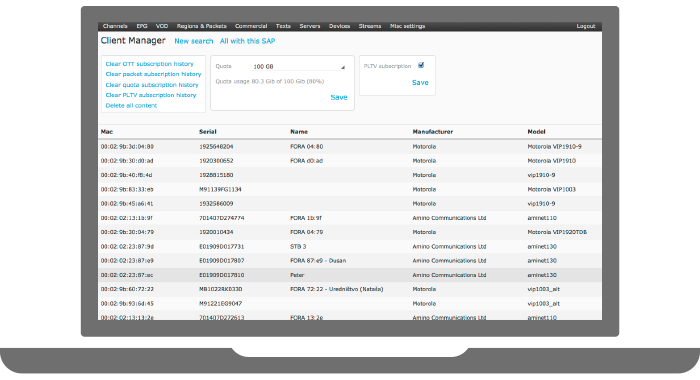700x380 pixels.
Task: Open the Channels menu
Action: tap(115, 26)
